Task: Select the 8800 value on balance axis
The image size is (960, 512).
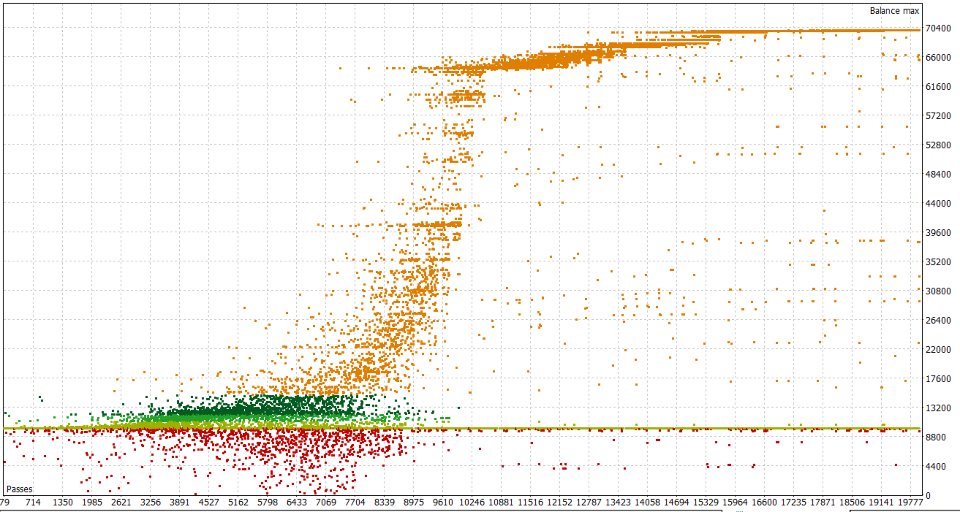Action: (935, 437)
